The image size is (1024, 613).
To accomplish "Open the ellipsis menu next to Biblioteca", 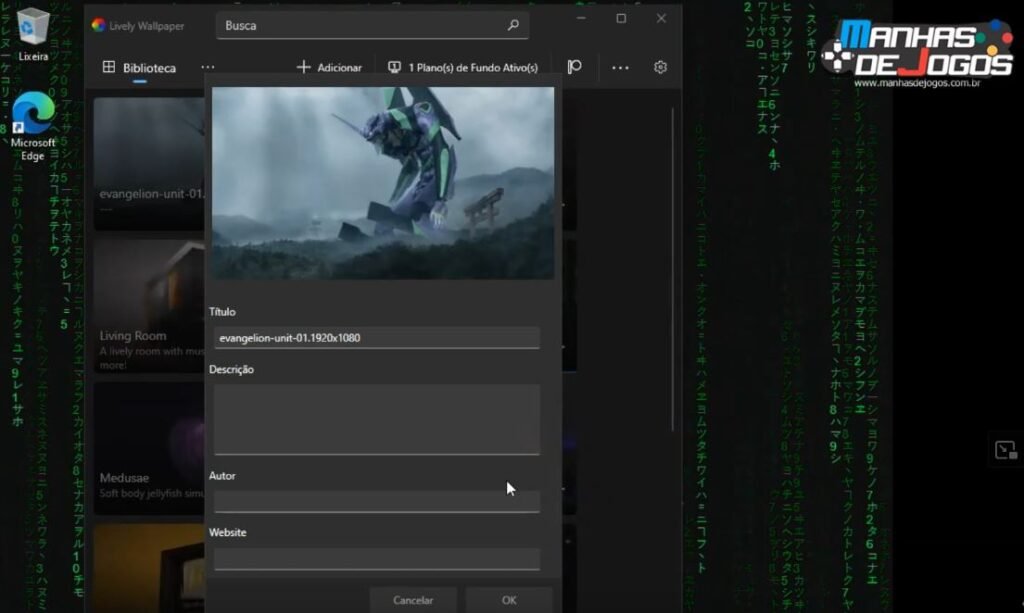I will pos(208,67).
